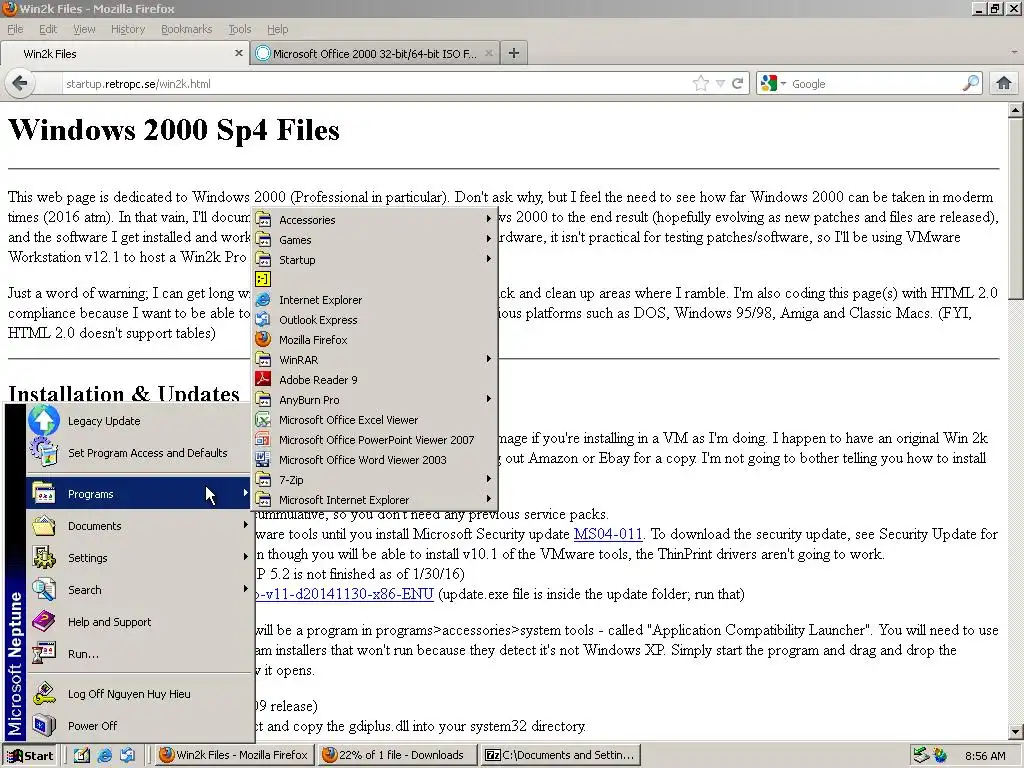
Task: Open the Settings icon in Start menu
Action: (x=44, y=558)
